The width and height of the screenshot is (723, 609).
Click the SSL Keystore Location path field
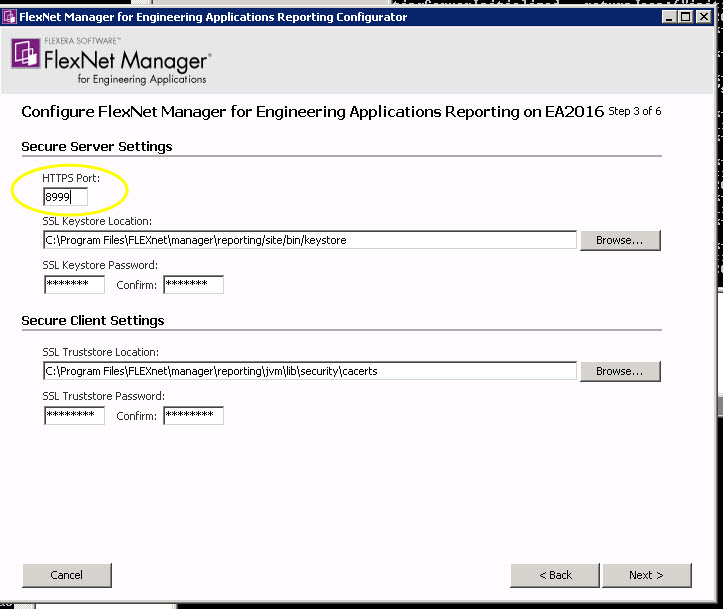click(x=309, y=240)
